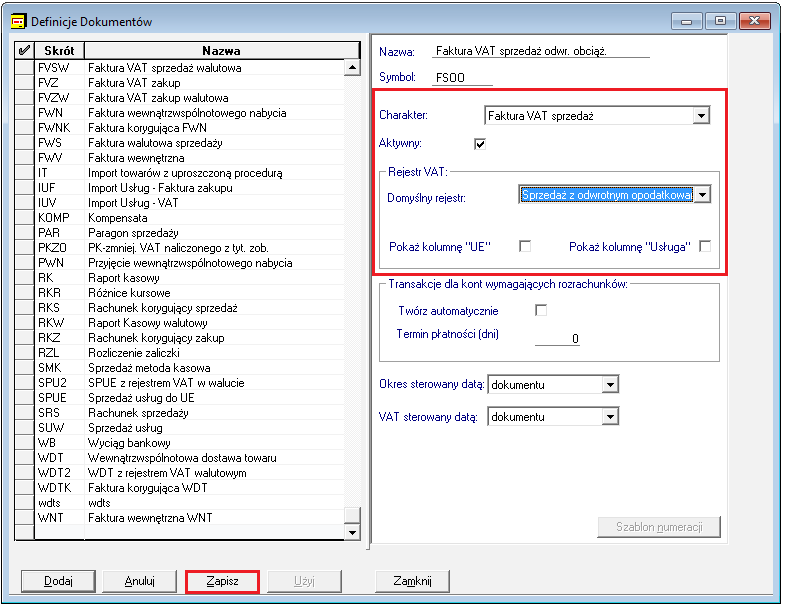785x607 pixels.
Task: Select the lowercase wdts row
Action: (x=189, y=503)
